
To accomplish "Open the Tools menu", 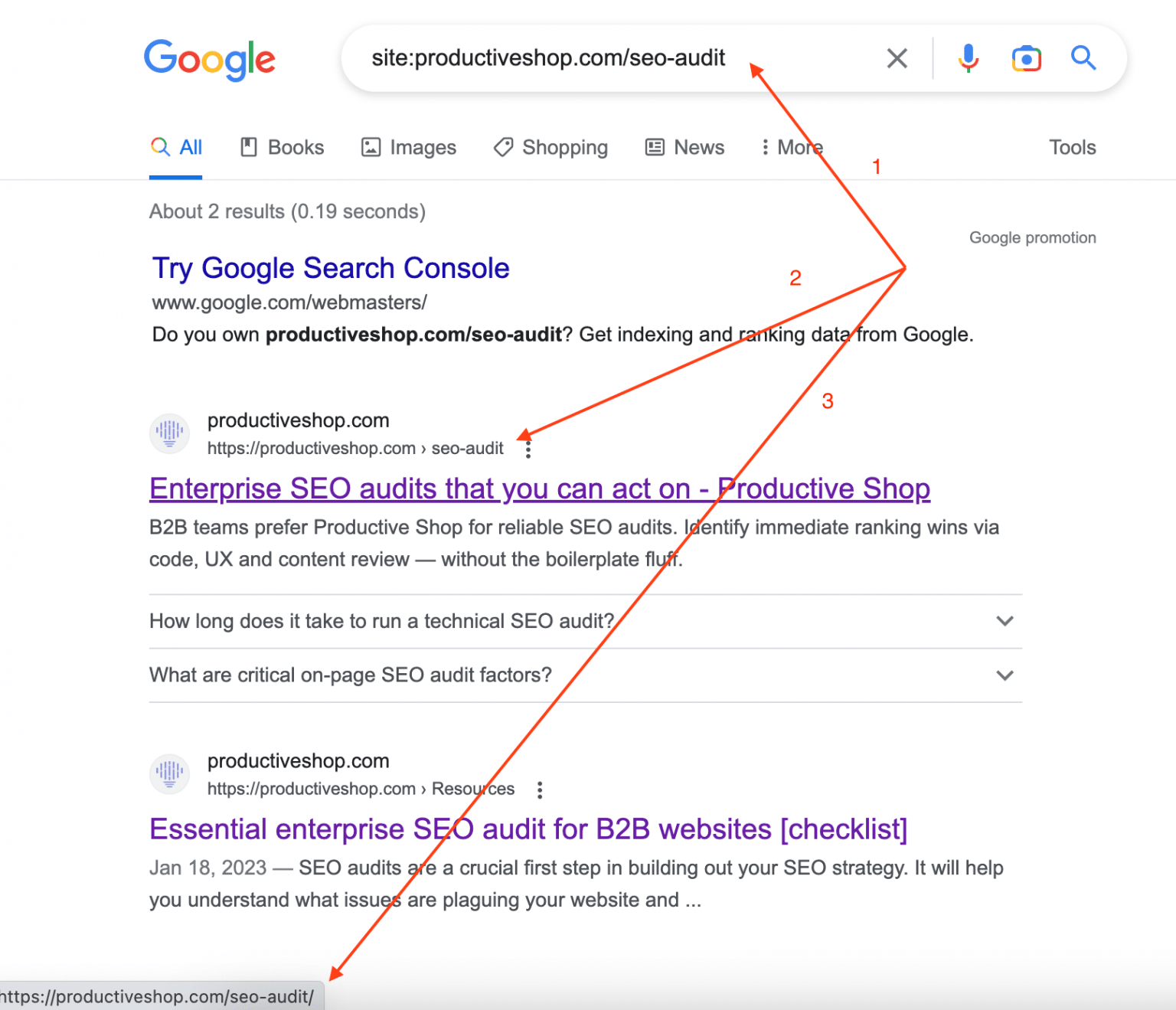I will tap(1072, 146).
